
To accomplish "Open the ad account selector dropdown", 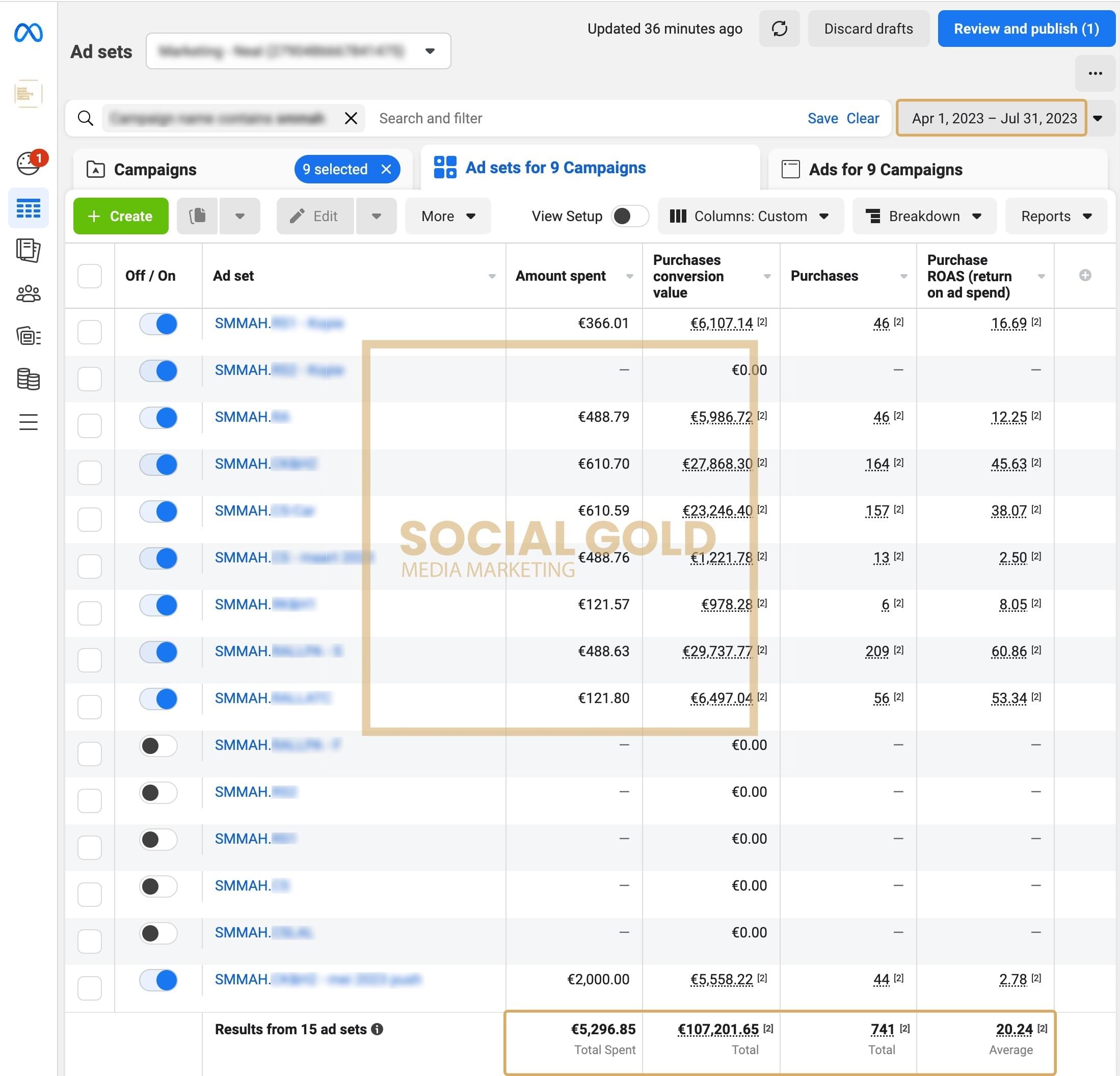I will point(298,51).
